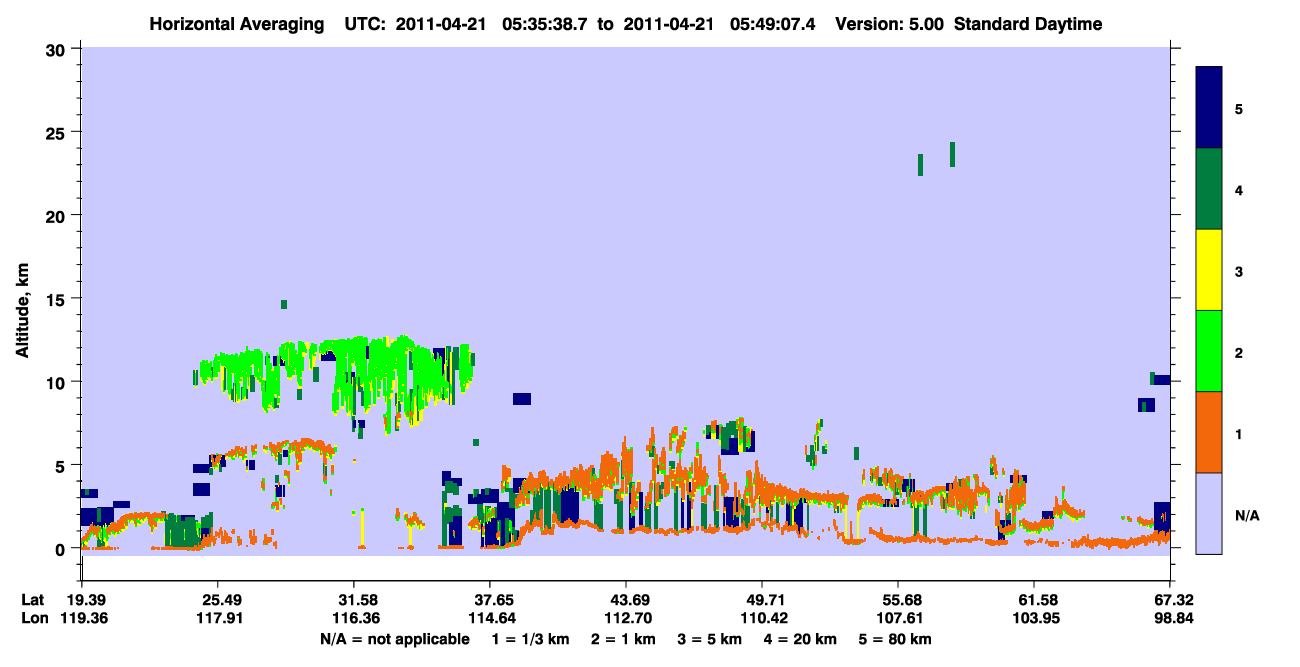Click the 25 tick label on altitude axis
Screen dimensions: 1300x667
click(58, 132)
